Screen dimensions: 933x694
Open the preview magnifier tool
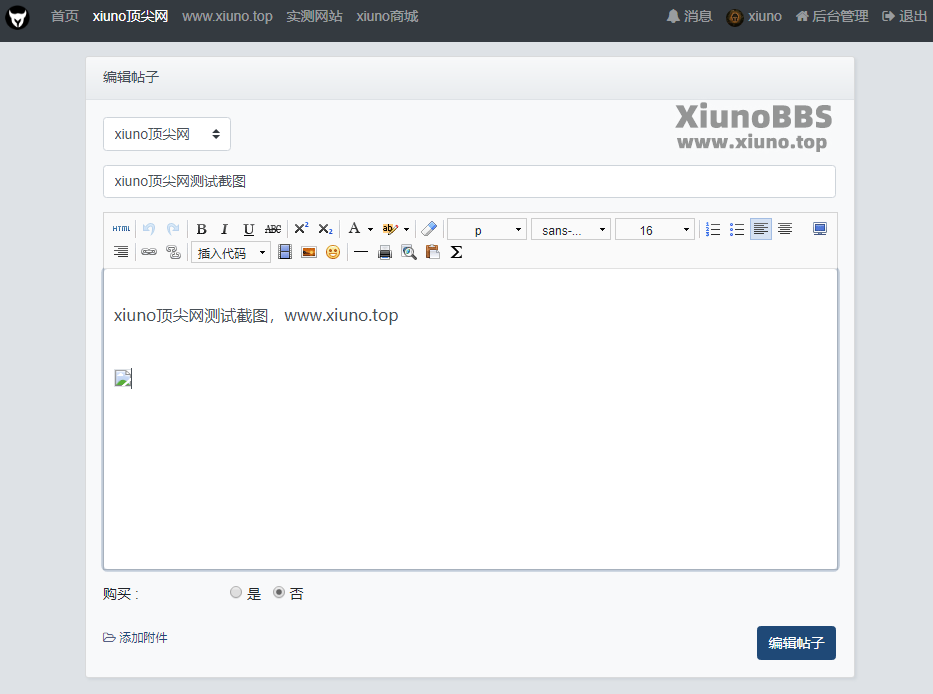click(x=409, y=252)
